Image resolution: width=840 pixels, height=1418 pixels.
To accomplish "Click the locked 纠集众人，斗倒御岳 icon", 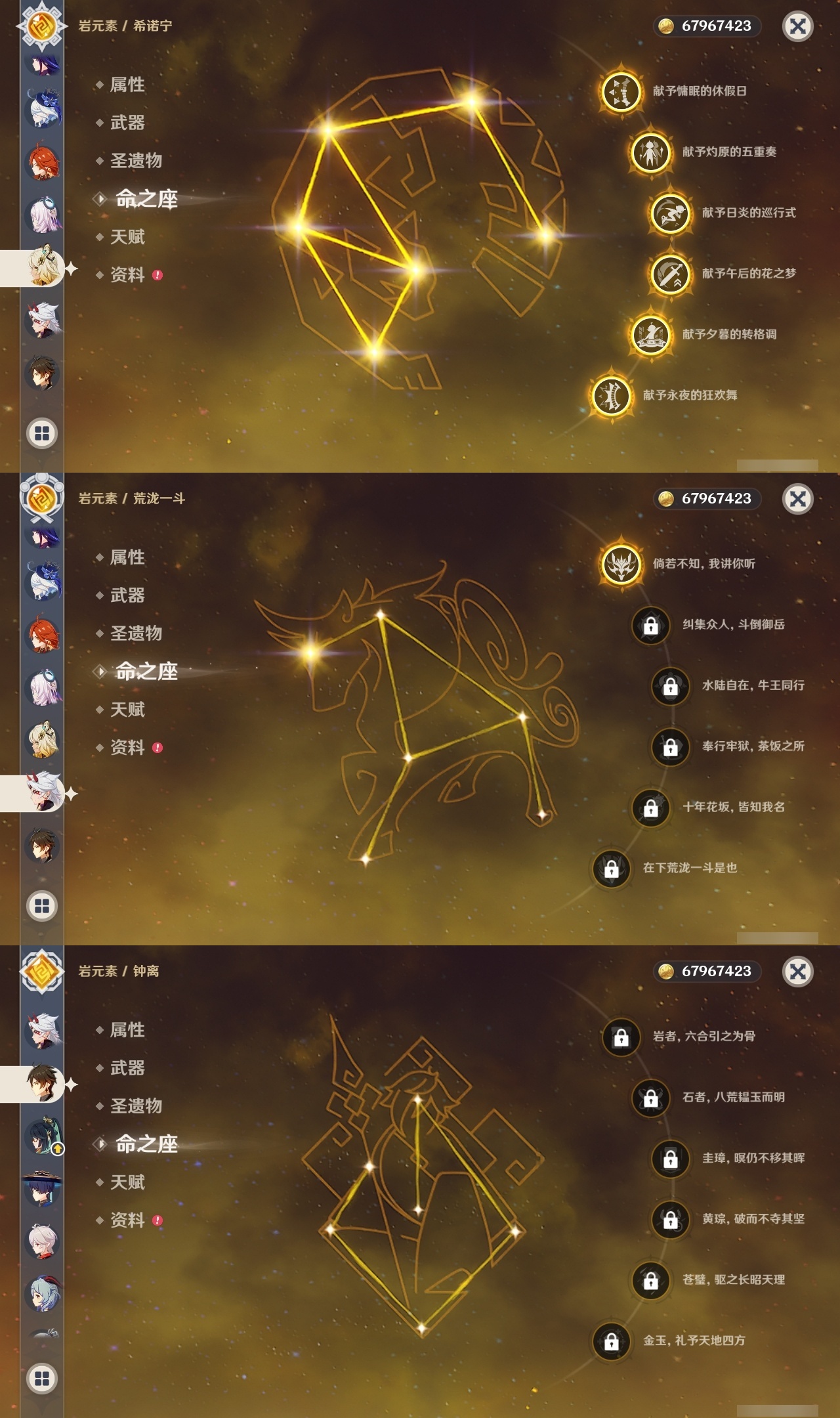I will pyautogui.click(x=650, y=626).
